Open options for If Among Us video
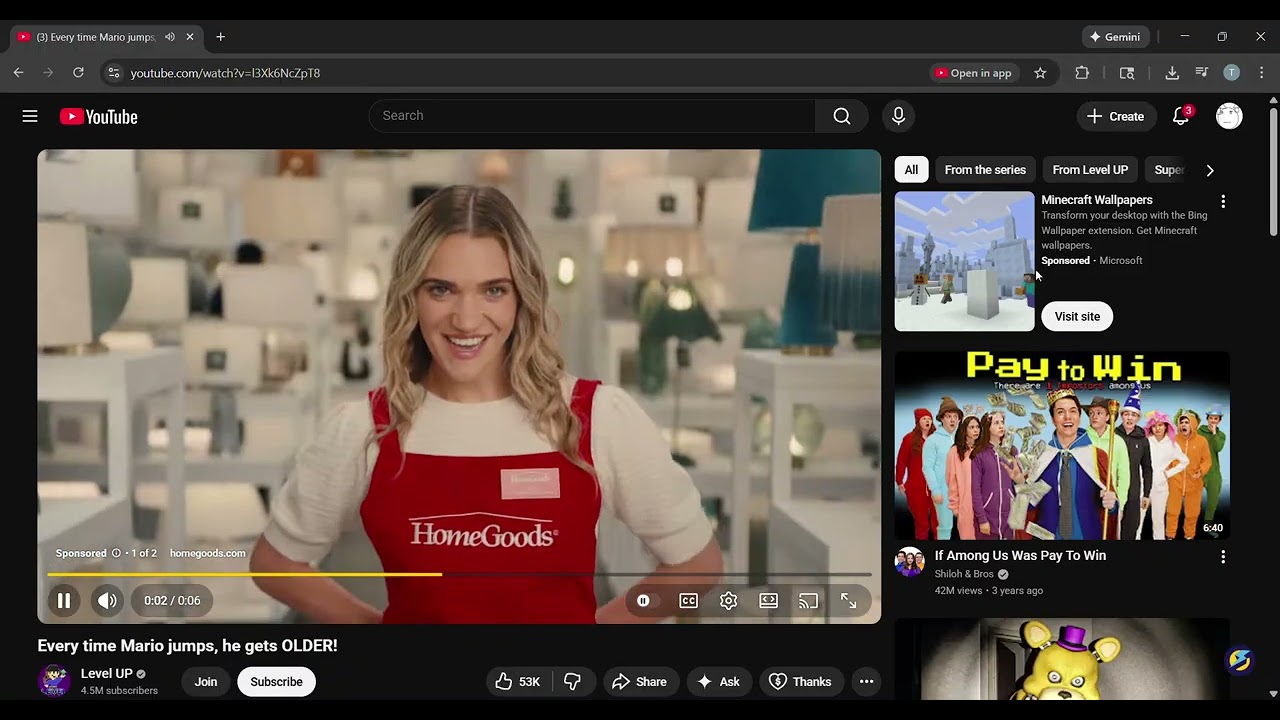The height and width of the screenshot is (720, 1280). (1223, 557)
